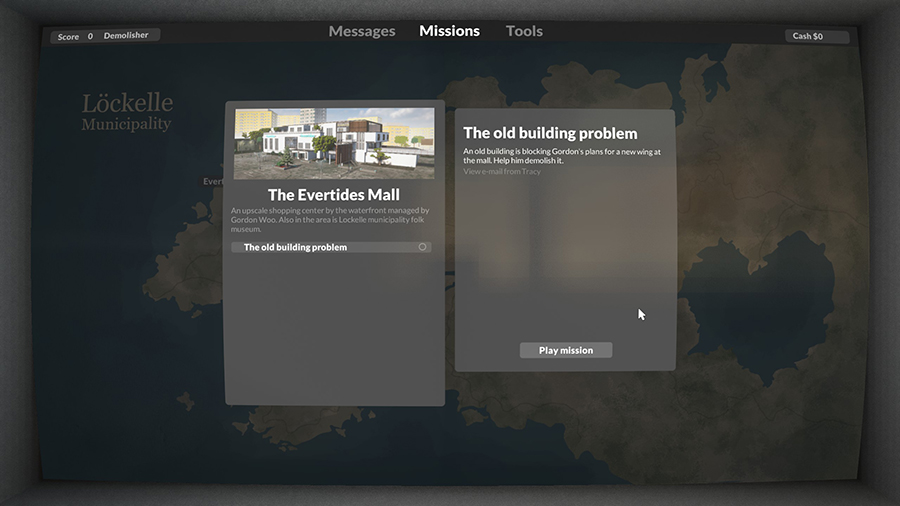Open the Messages tab

coord(362,31)
